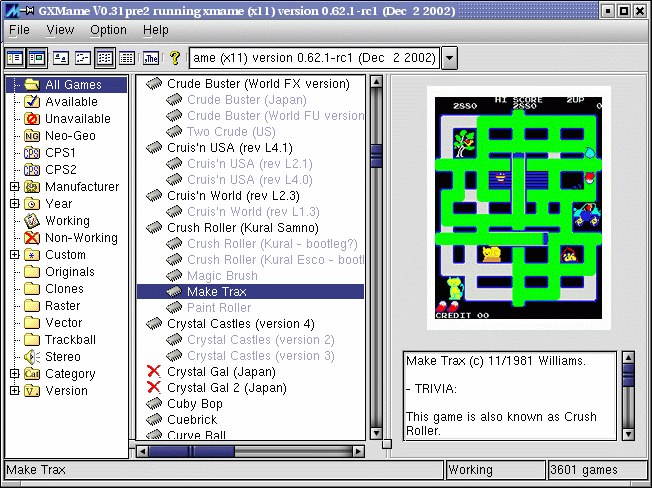
Task: Toggle the screenshot panel toolbar button
Action: (37, 58)
